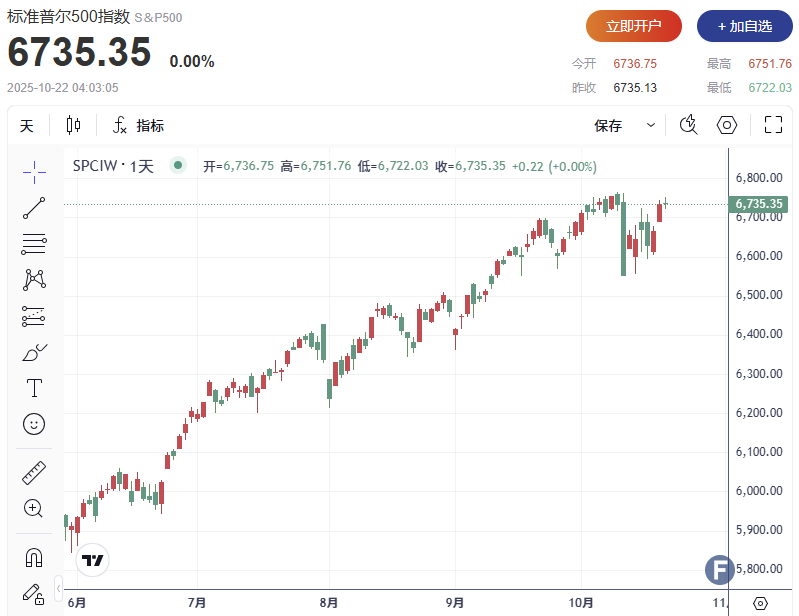Toggle the green market status dot
Screen dimensions: 799x616
click(x=177, y=166)
